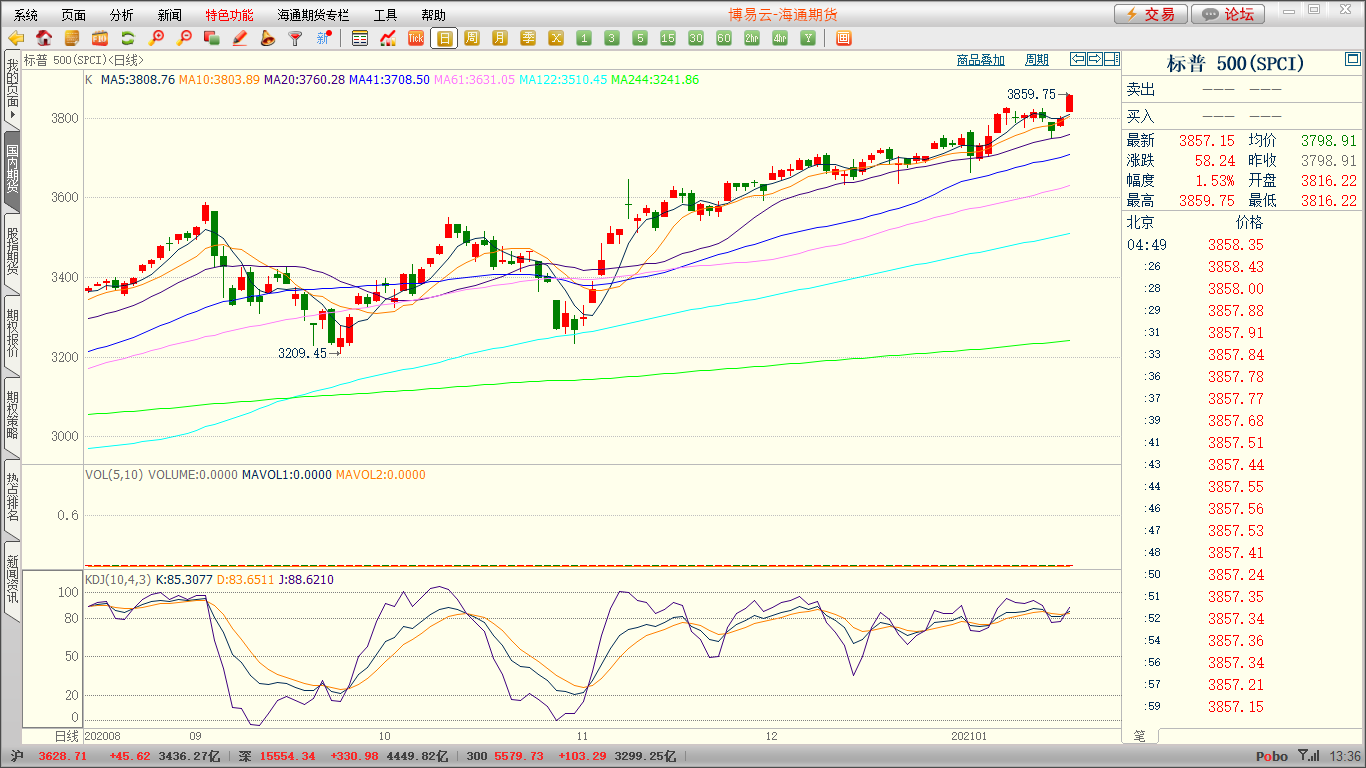
Task: Select the 4hr period button
Action: [780, 39]
